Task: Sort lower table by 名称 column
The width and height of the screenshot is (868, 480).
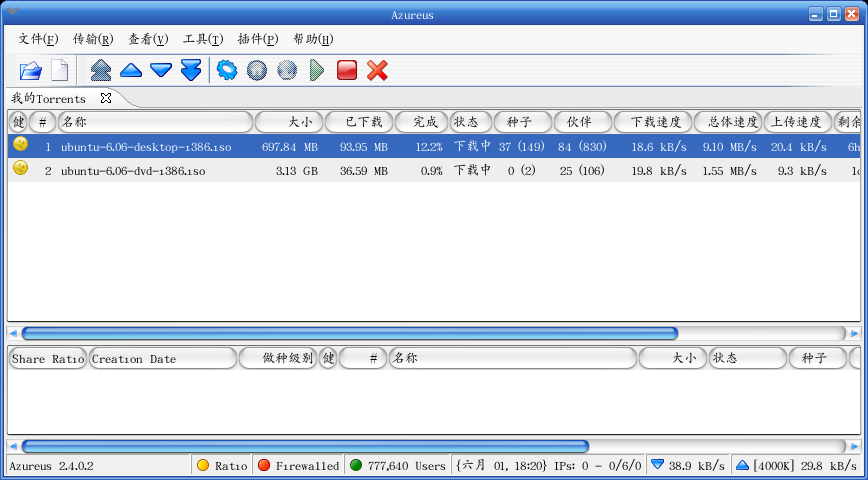Action: [x=513, y=359]
